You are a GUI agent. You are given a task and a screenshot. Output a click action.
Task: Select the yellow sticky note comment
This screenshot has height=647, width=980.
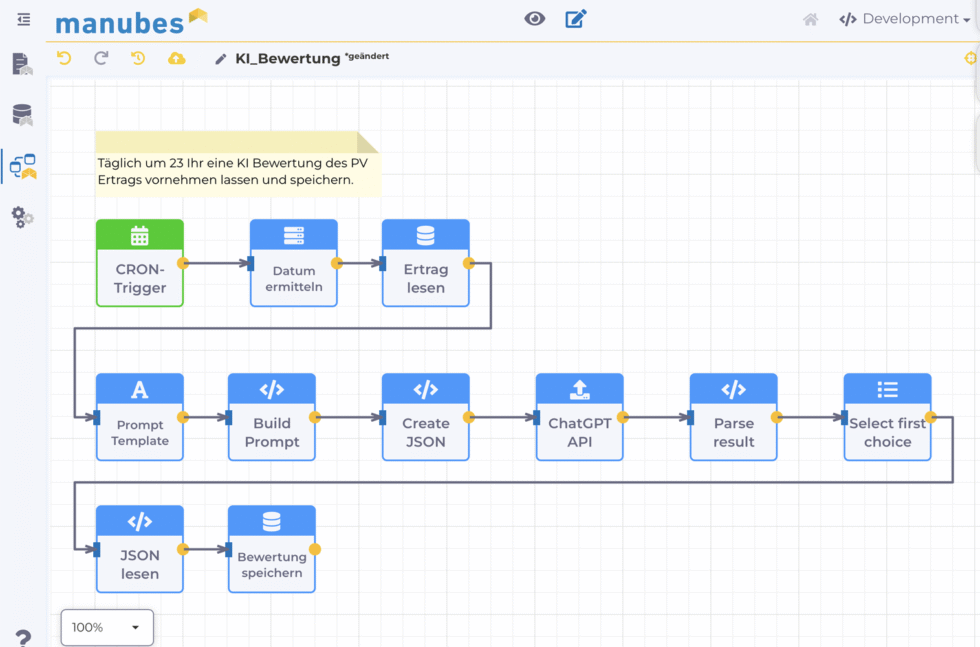pos(236,164)
